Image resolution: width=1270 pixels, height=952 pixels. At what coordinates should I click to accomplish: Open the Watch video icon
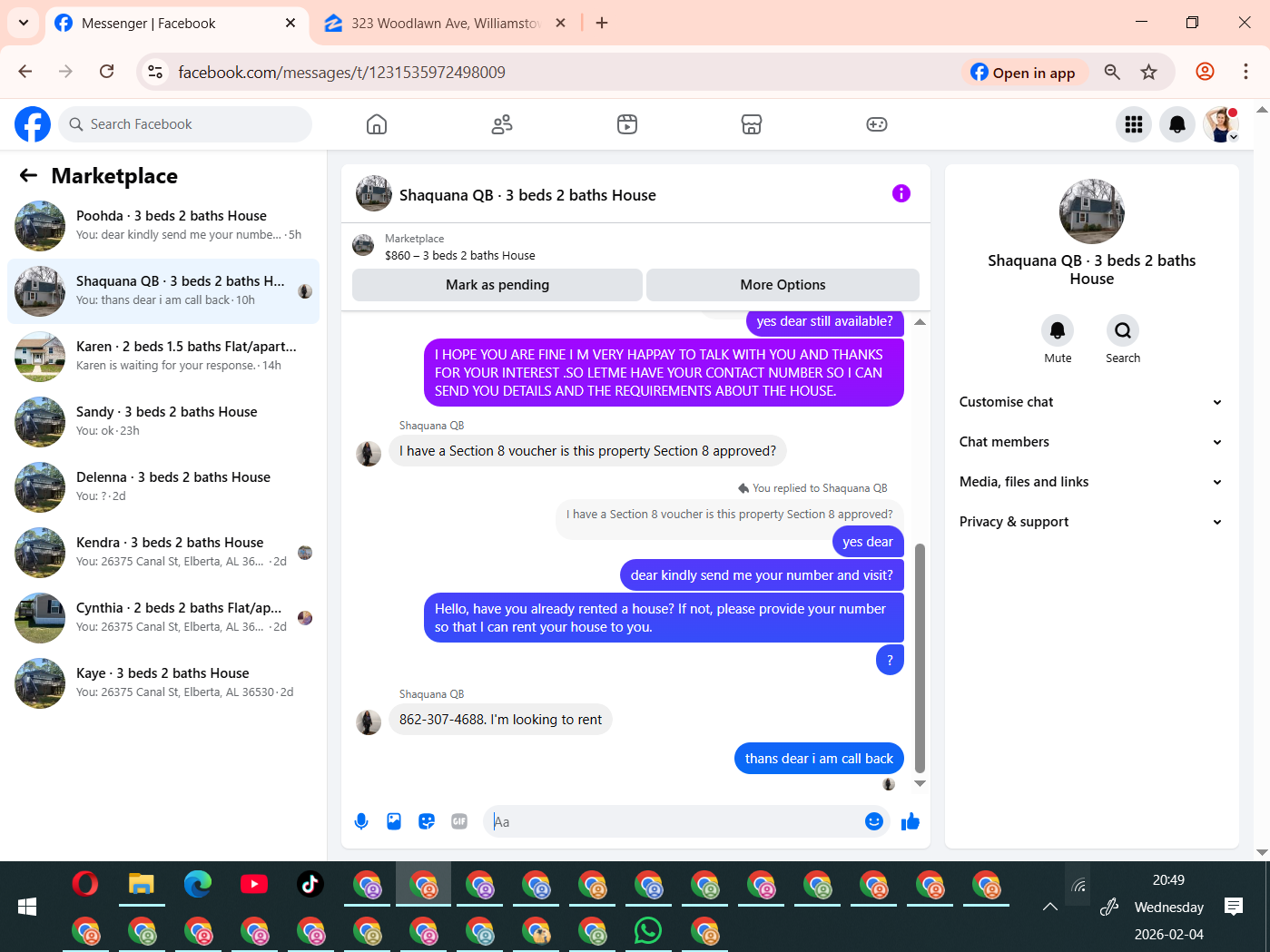627,124
